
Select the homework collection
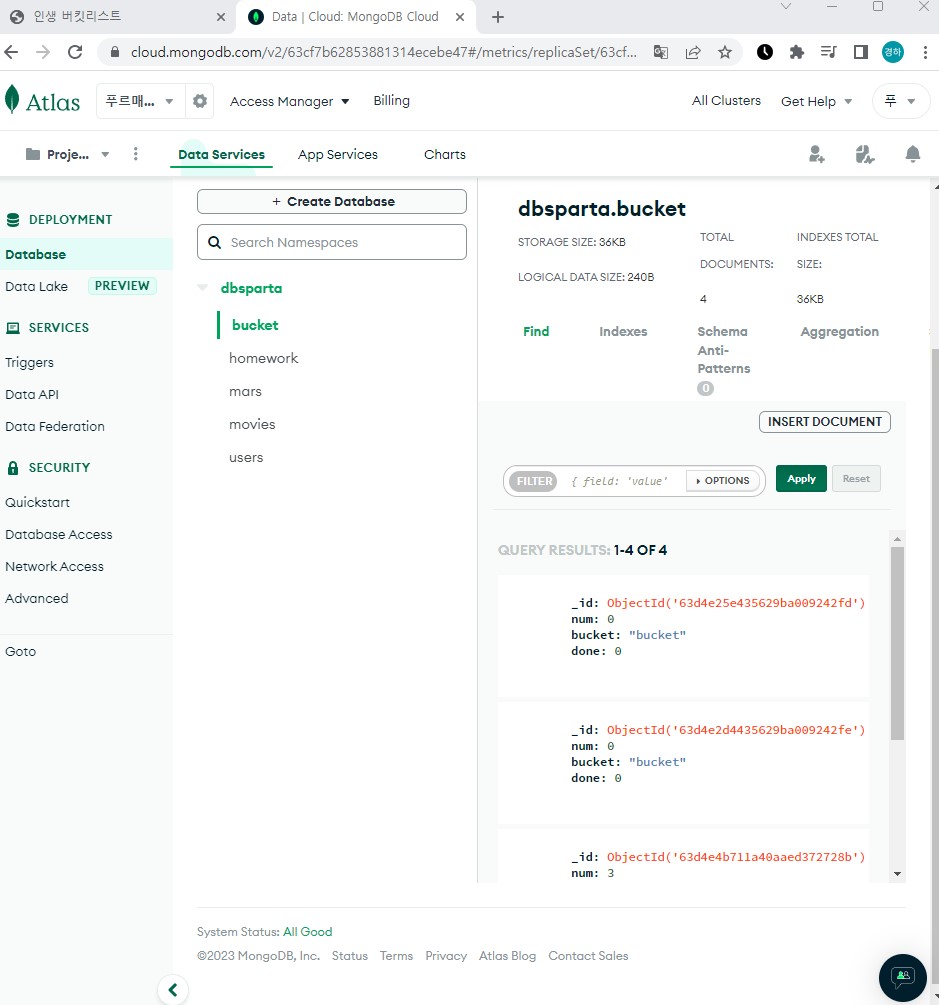[263, 358]
